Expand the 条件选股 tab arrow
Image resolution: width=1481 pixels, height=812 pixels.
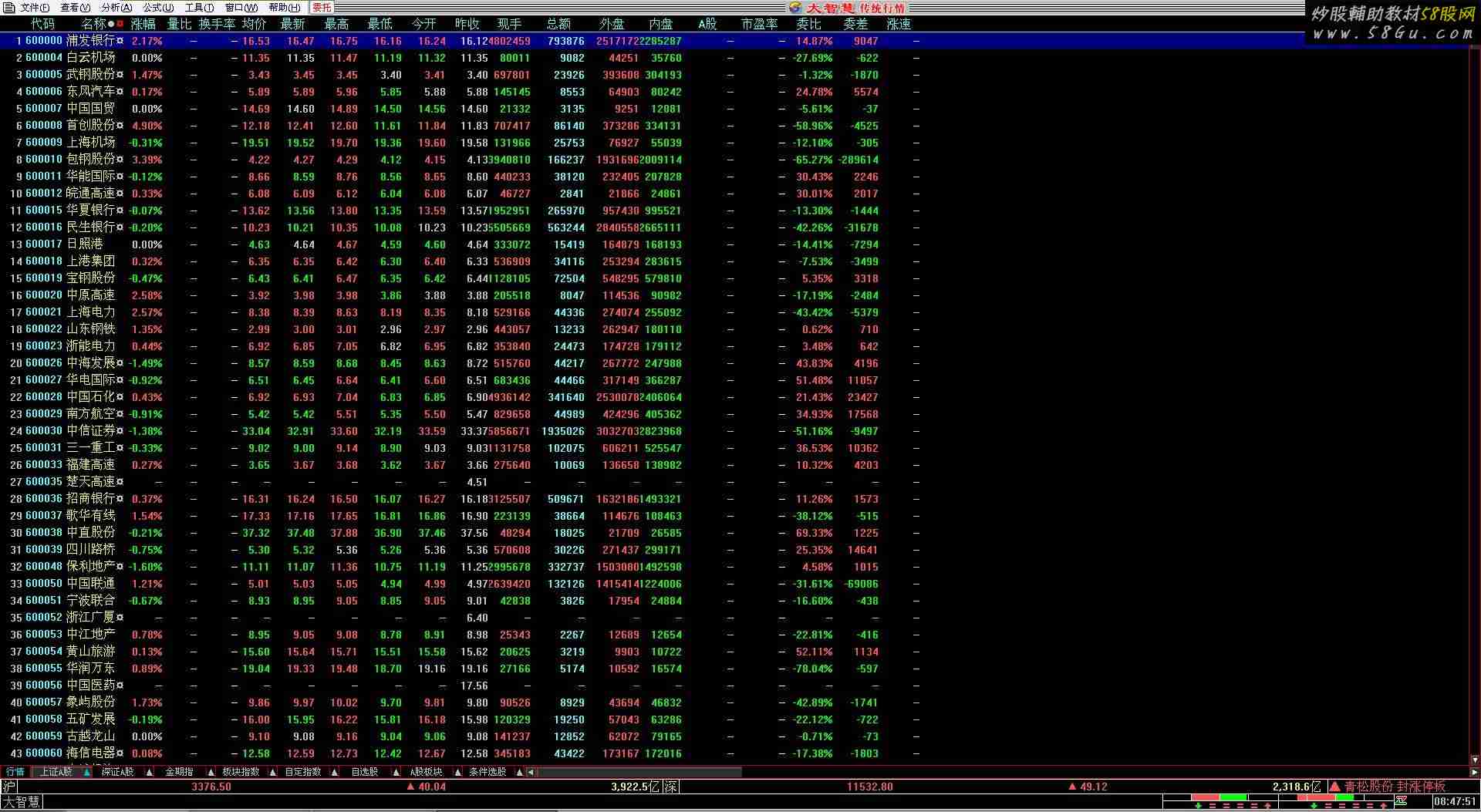[x=519, y=772]
